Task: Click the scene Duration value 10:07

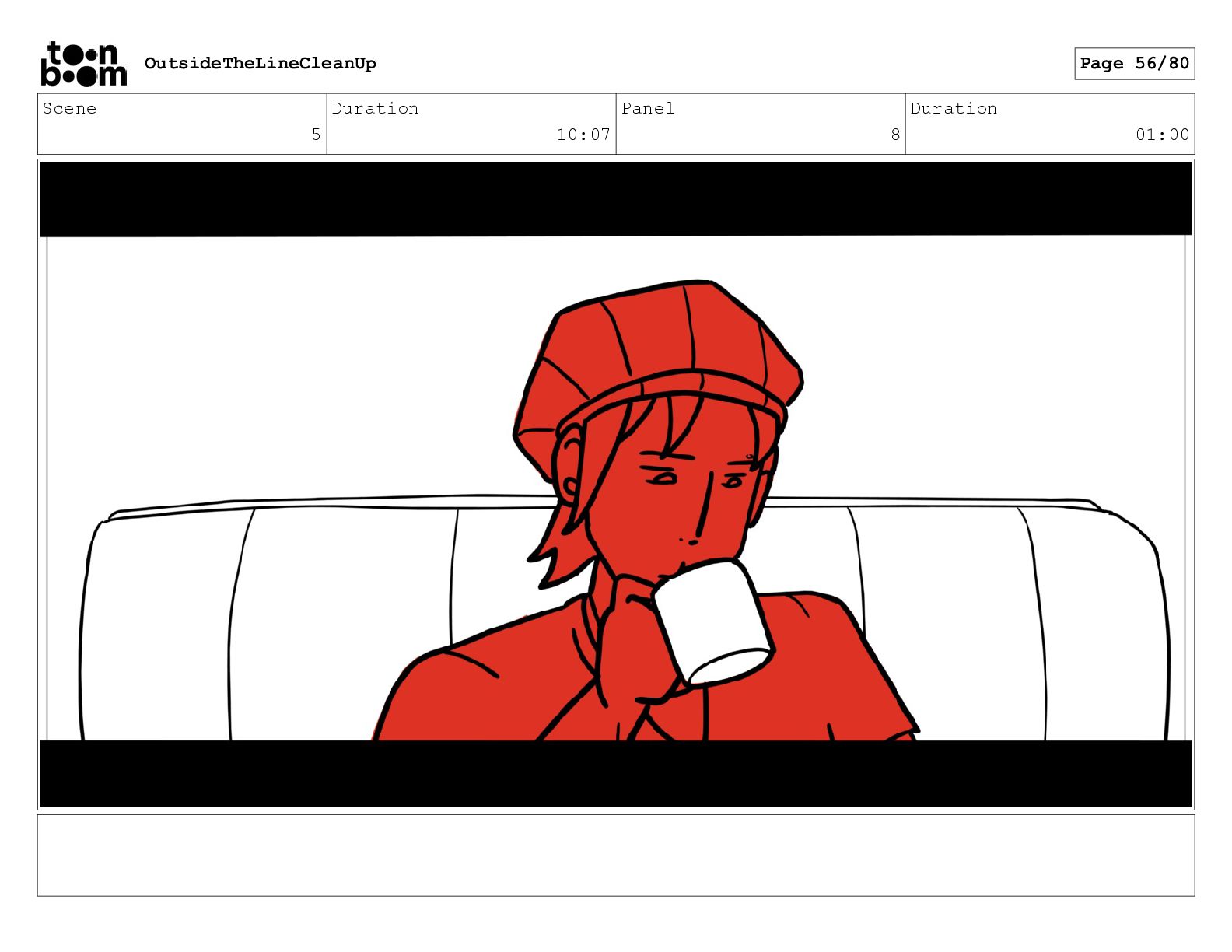Action: click(x=583, y=135)
